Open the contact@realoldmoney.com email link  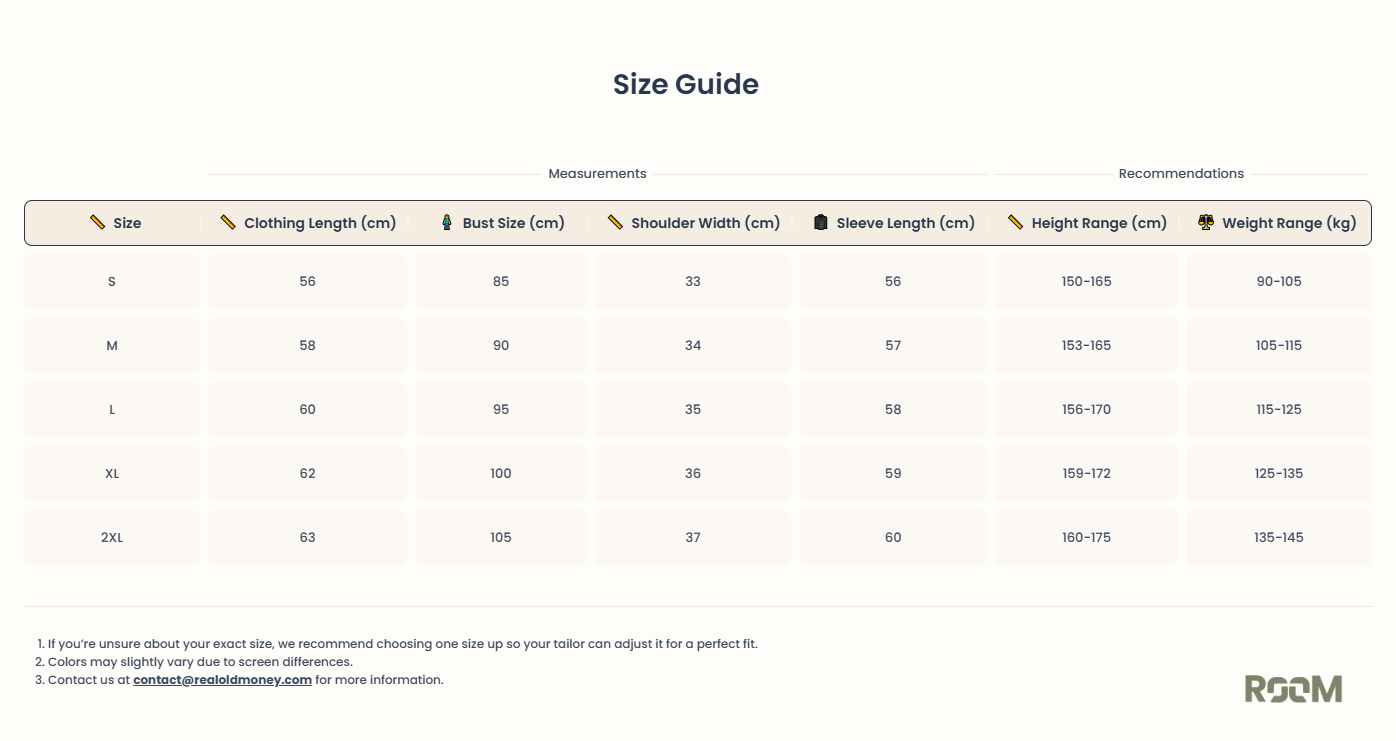point(222,680)
